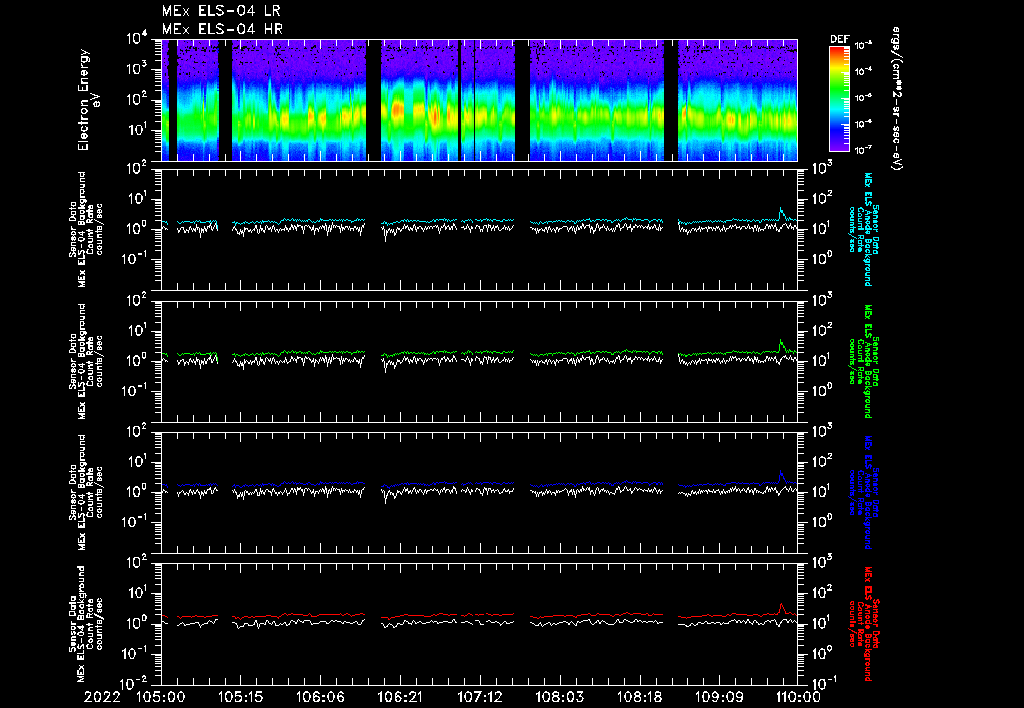Select the 108:03 time axis label
This screenshot has height=708, width=1024.
coord(559,697)
